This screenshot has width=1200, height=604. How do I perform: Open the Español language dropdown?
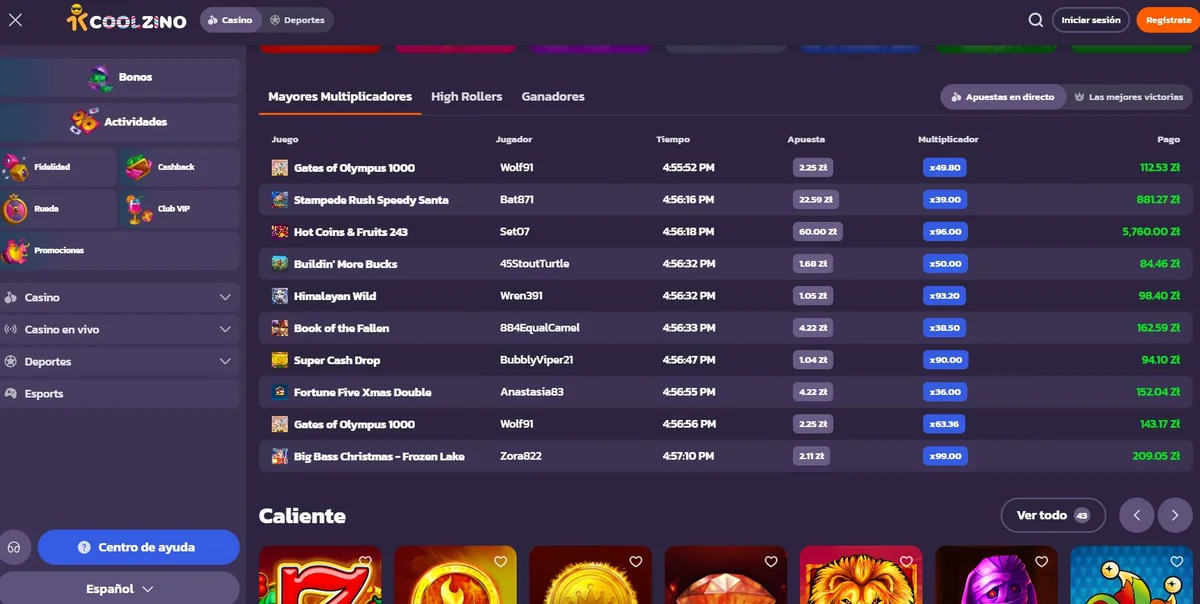coord(120,589)
